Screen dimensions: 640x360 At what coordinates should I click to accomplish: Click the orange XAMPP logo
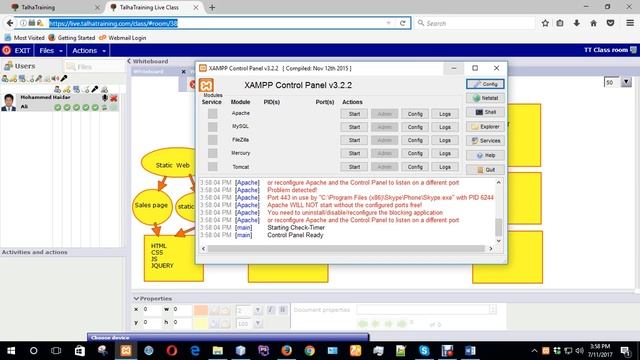[x=206, y=85]
